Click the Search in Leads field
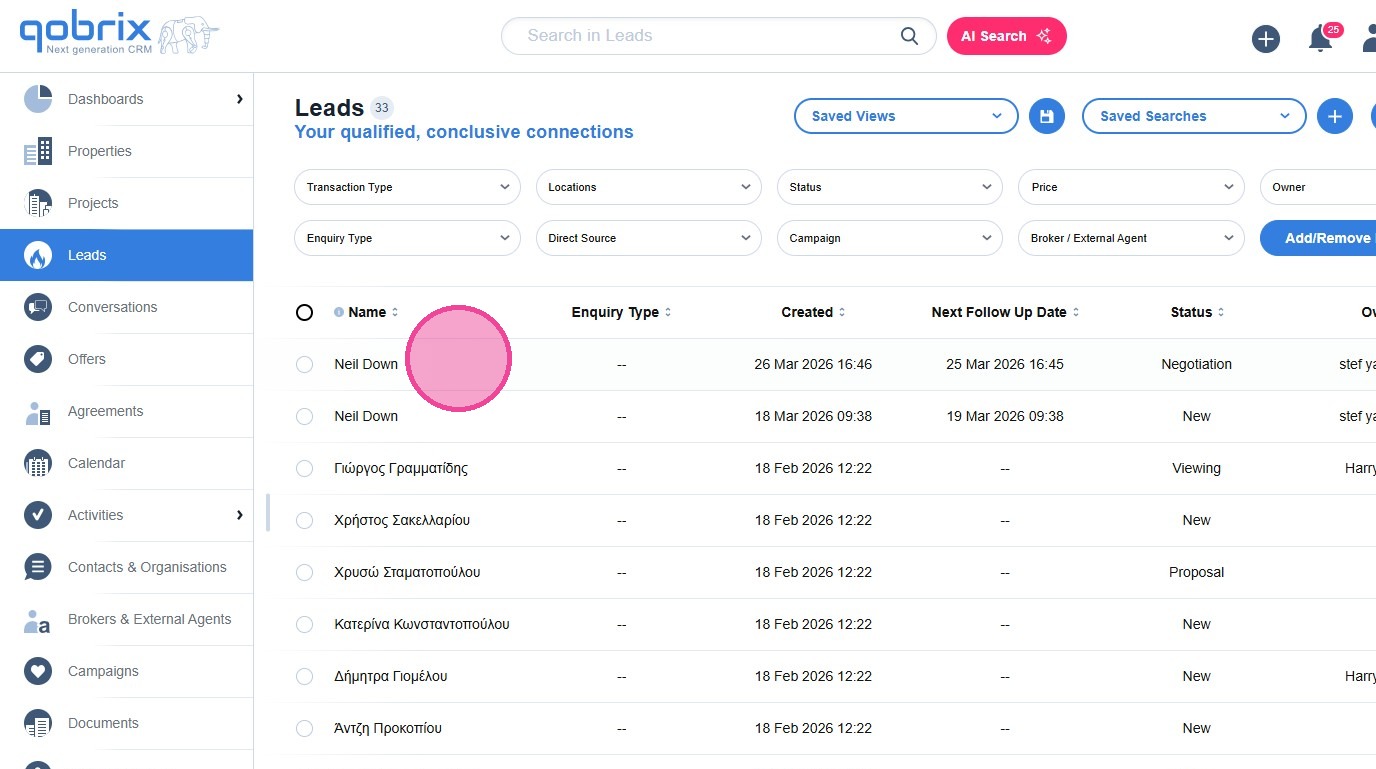Image resolution: width=1376 pixels, height=769 pixels. point(700,36)
